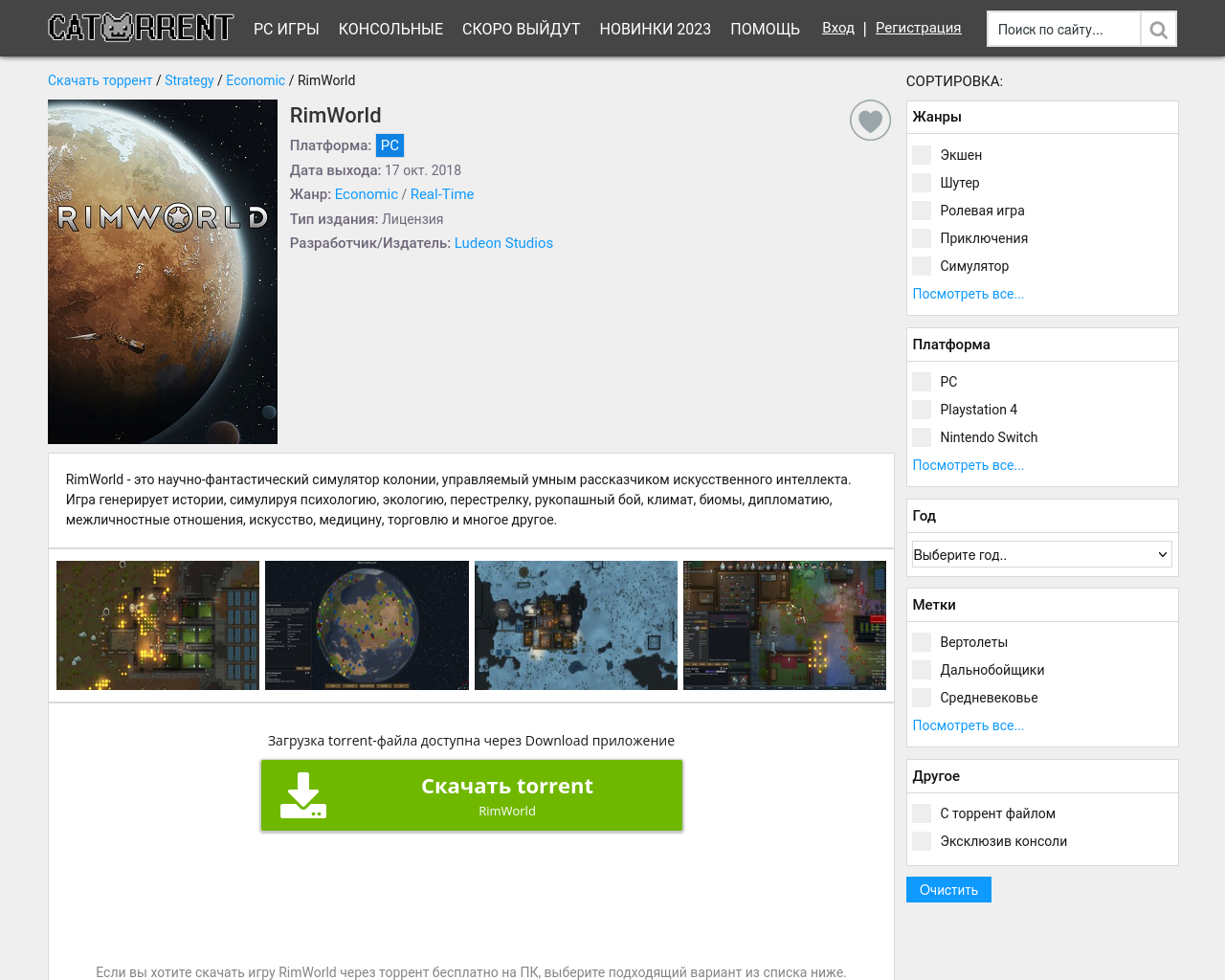Open ПК ИГРЫ menu

[286, 29]
